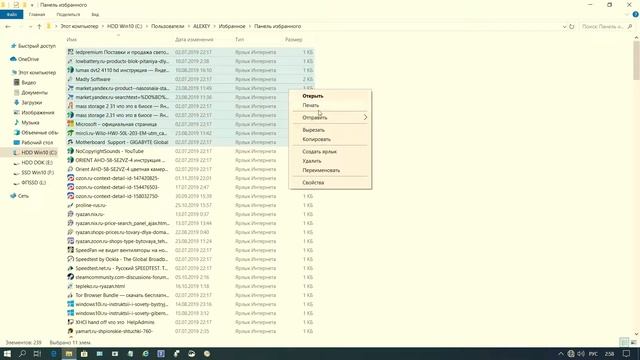640x360 pixels.
Task: Sort by the Дата изменения column header
Action: (194, 40)
